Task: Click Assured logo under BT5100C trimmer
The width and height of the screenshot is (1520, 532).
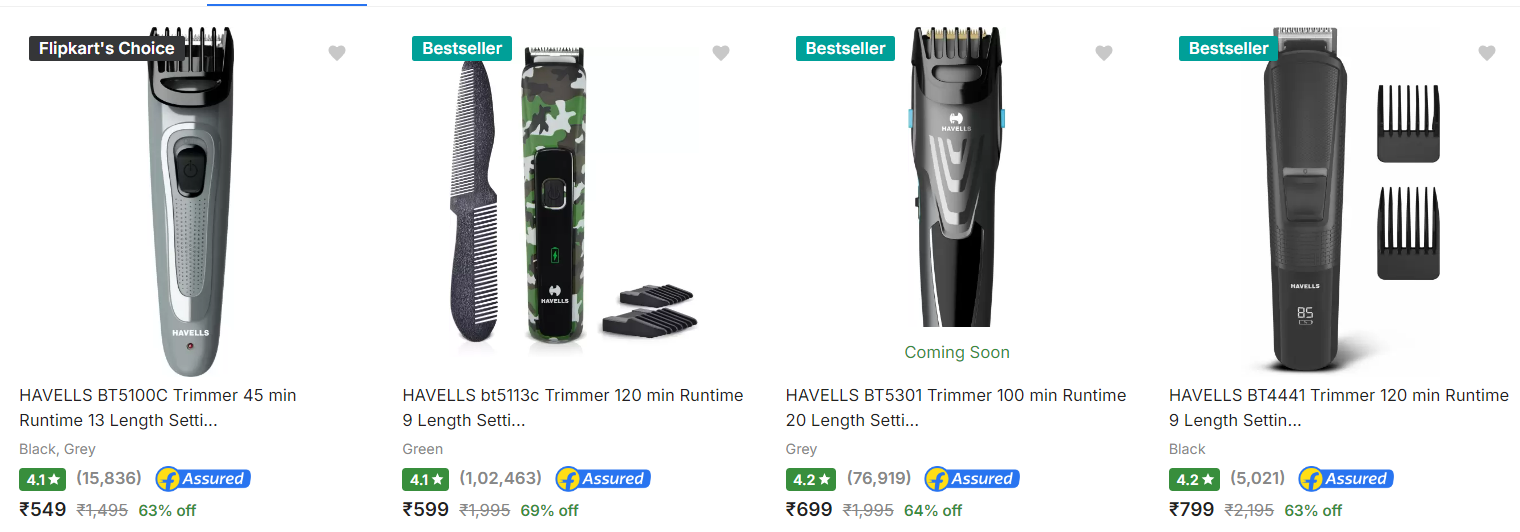Action: pos(201,479)
